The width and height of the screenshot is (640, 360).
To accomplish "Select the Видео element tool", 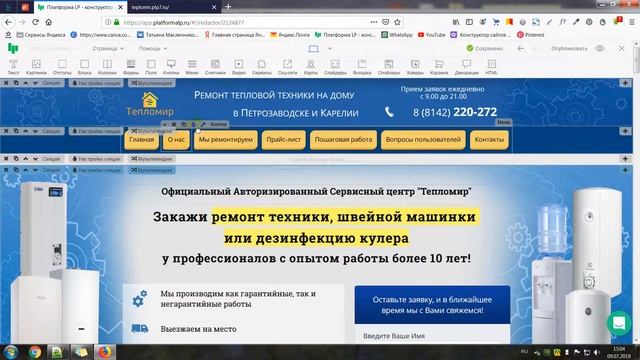I will (239, 67).
